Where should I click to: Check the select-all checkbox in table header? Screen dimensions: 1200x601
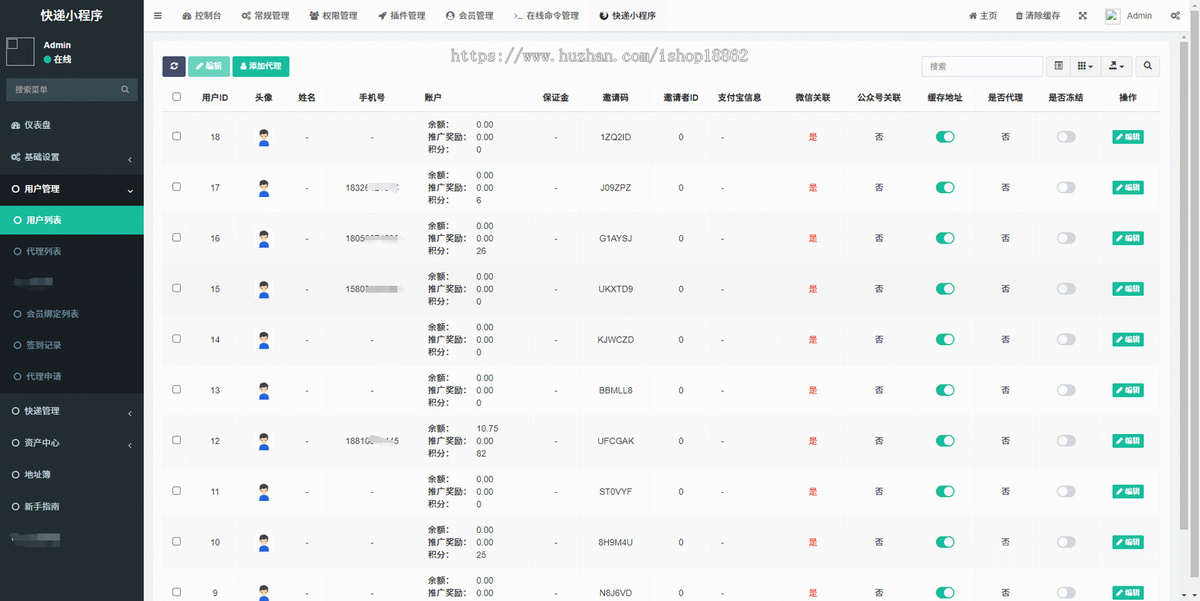click(176, 96)
